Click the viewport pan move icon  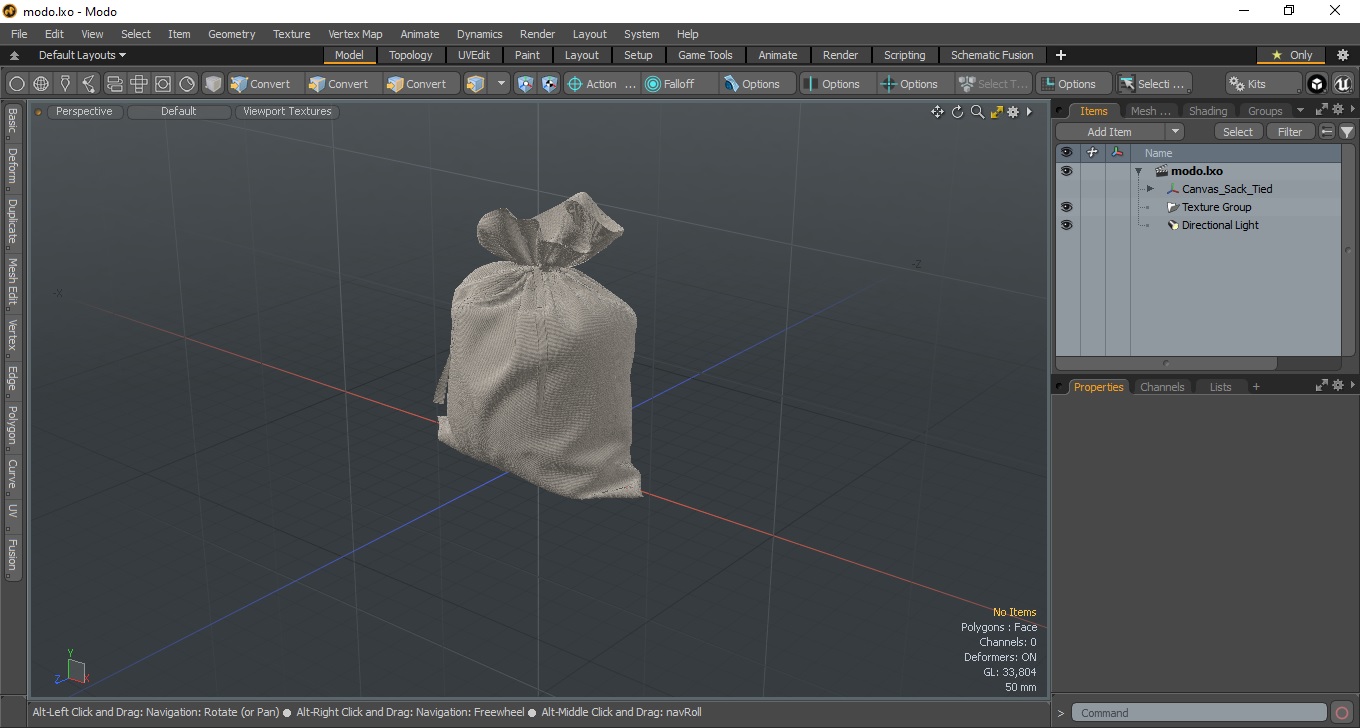937,112
